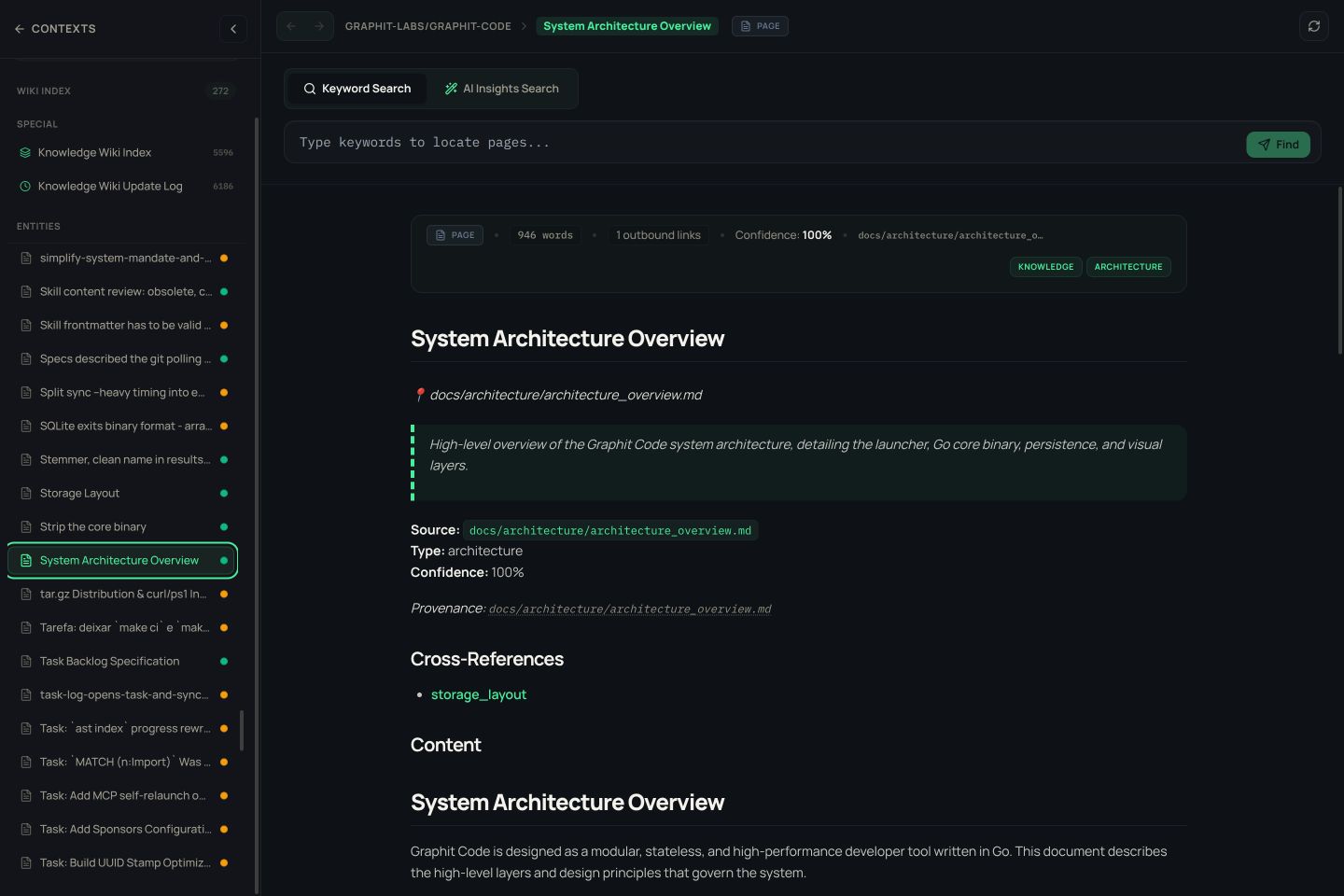Click the PAGE badge in breadcrumb
The width and height of the screenshot is (1344, 896).
pos(760,26)
